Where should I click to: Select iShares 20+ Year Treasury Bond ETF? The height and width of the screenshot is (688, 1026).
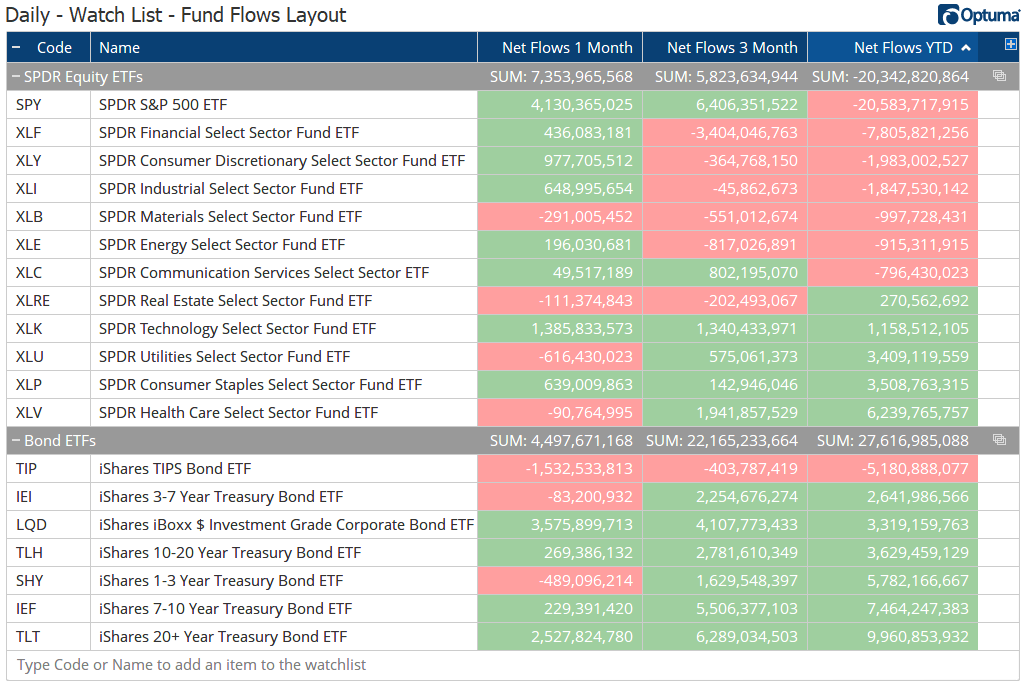coord(223,638)
